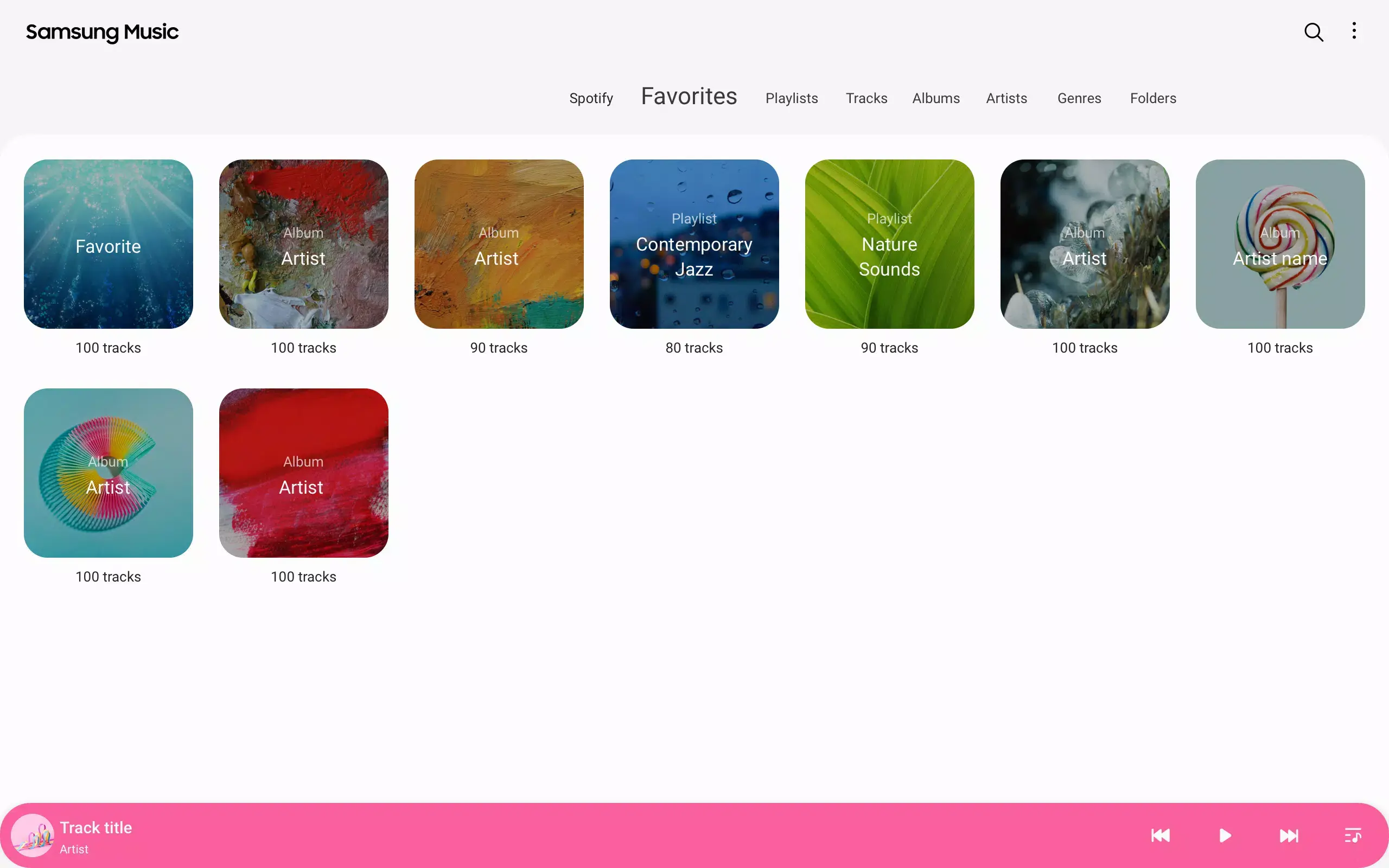
Task: Skip to the next track
Action: (x=1289, y=835)
